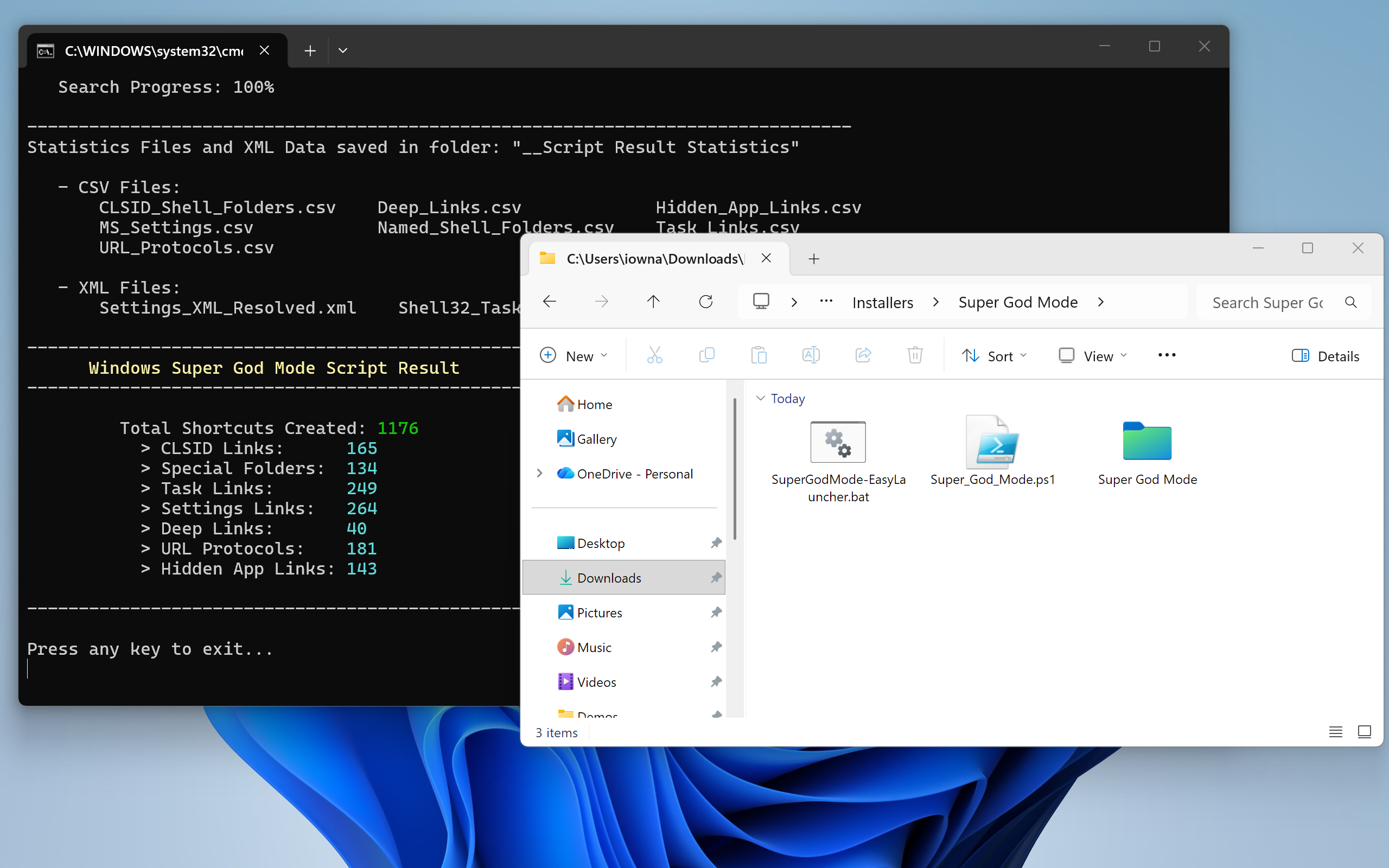This screenshot has height=868, width=1389.
Task: Click the Back arrow in File Explorer
Action: click(549, 302)
